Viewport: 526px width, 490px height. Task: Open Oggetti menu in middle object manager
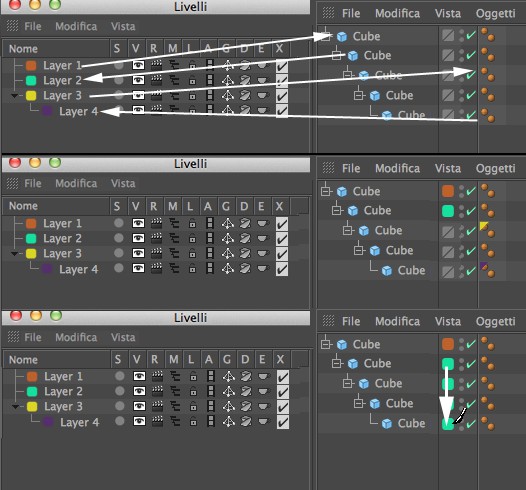point(495,168)
